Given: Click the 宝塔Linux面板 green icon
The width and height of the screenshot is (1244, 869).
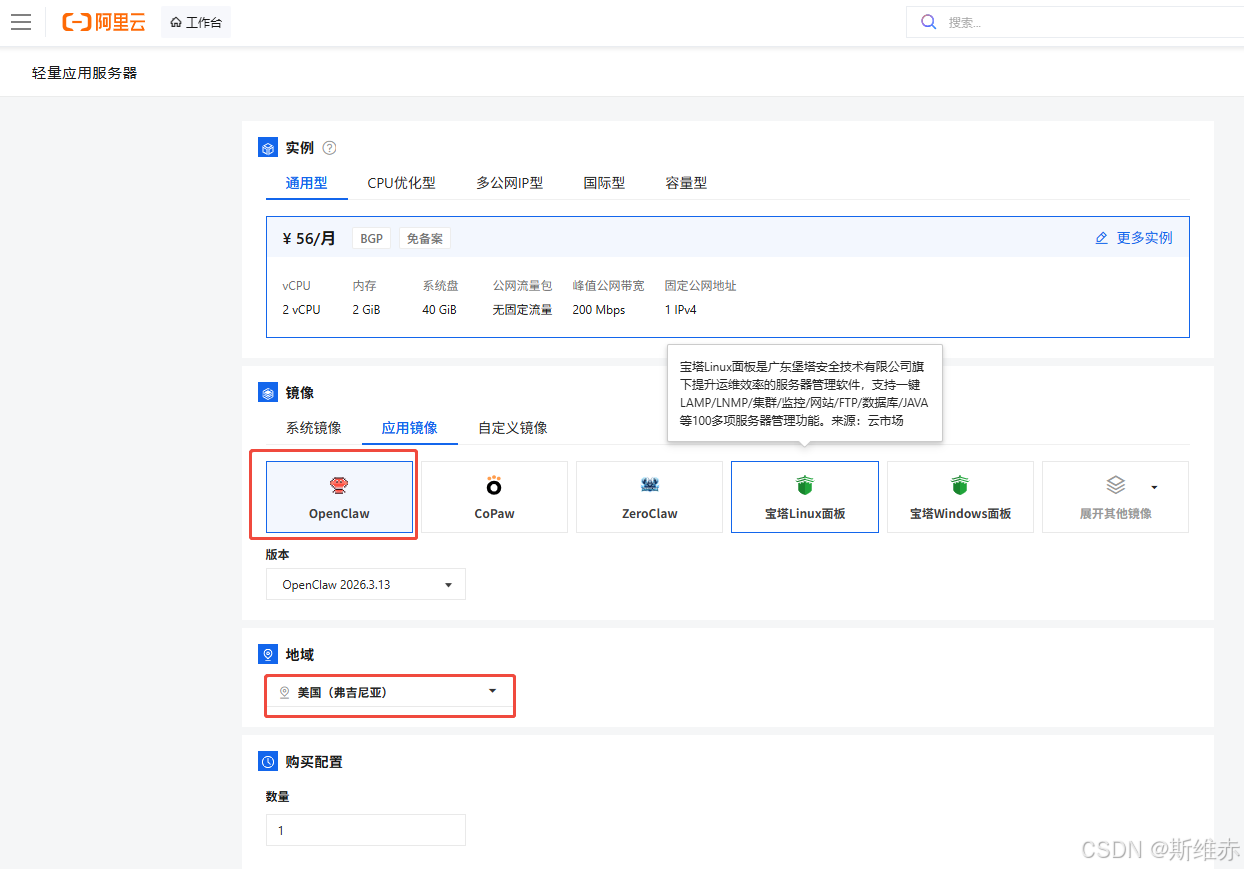Looking at the screenshot, I should click(x=805, y=486).
